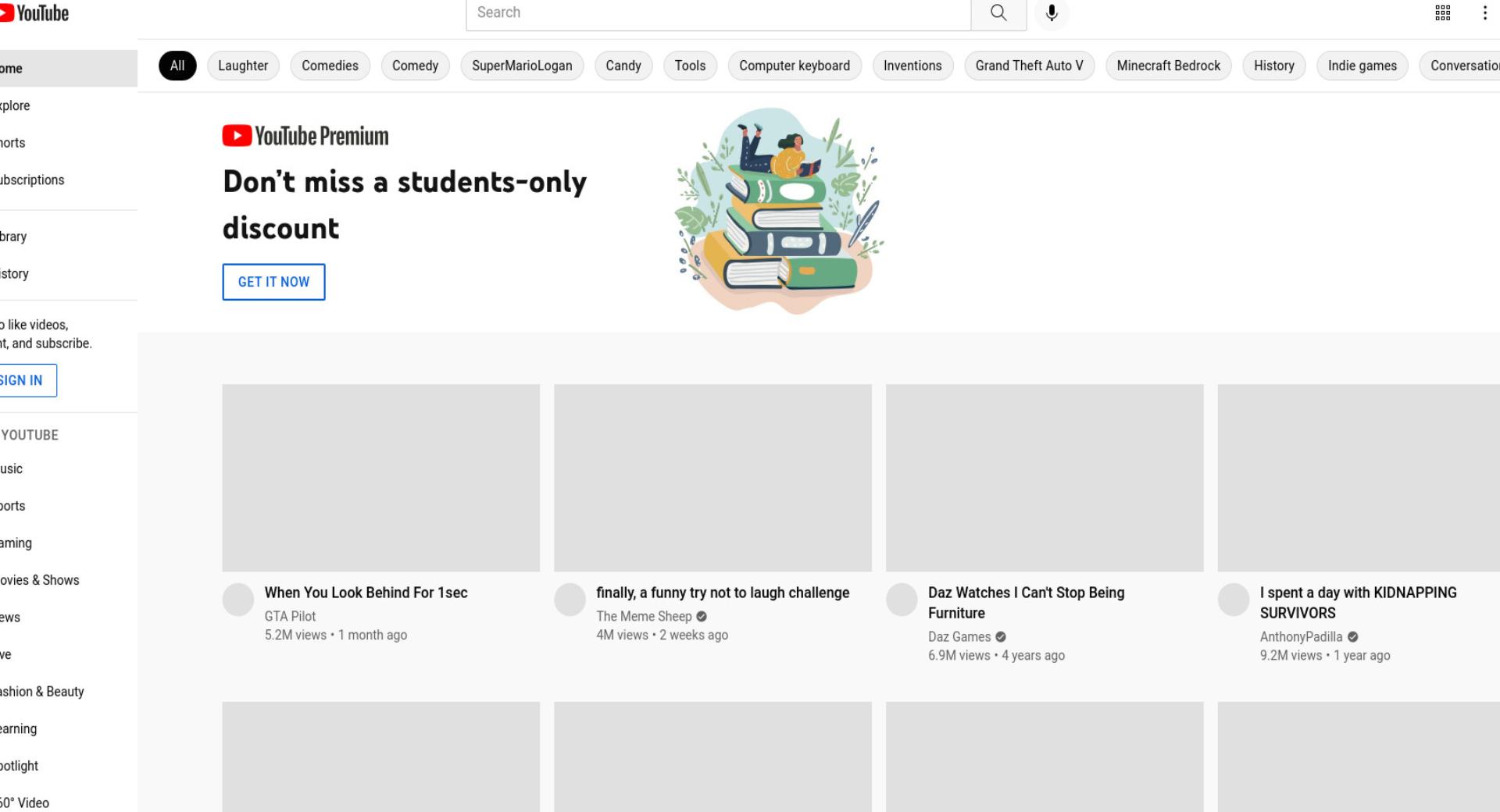Click the GET IT NOW button
This screenshot has height=812, width=1500.
273,282
